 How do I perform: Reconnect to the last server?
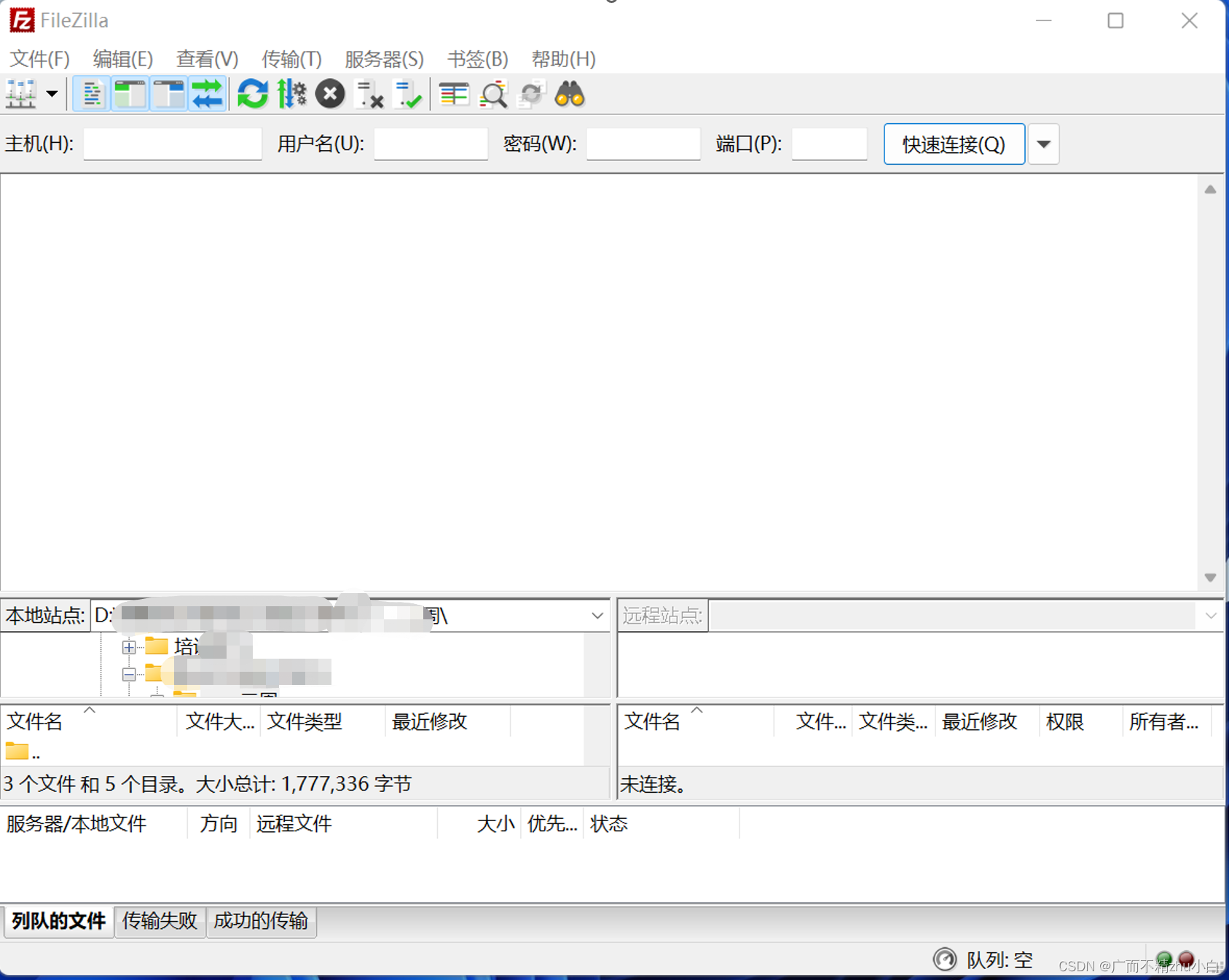pos(407,94)
